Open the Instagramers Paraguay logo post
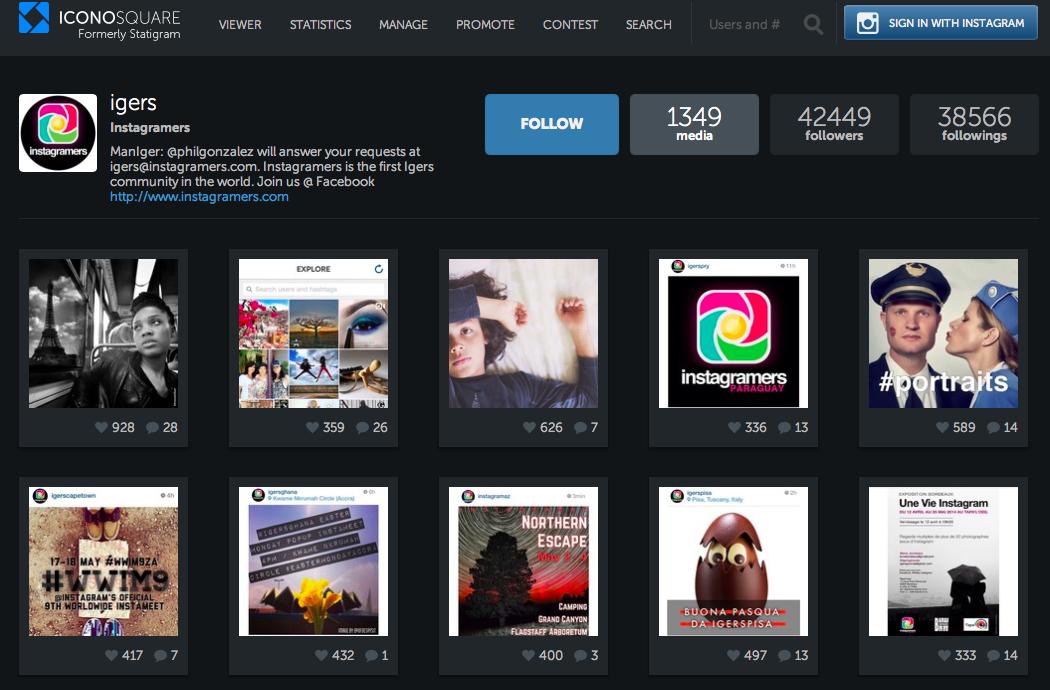 pyautogui.click(x=733, y=334)
